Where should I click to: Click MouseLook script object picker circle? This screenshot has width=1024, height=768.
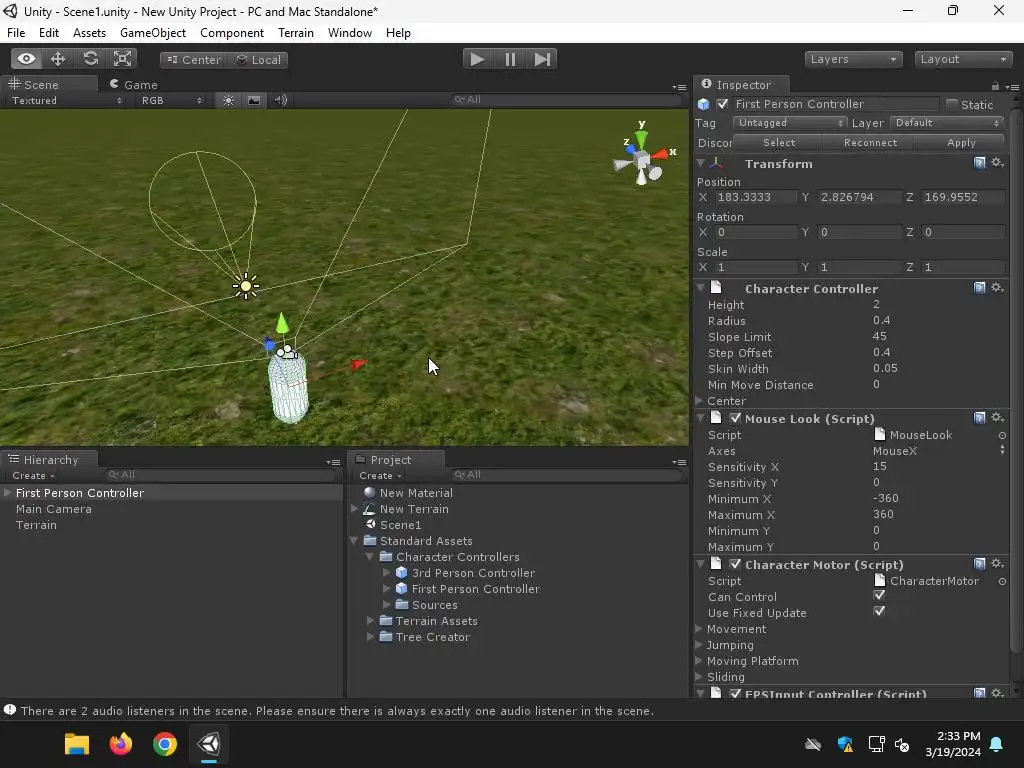[1002, 436]
